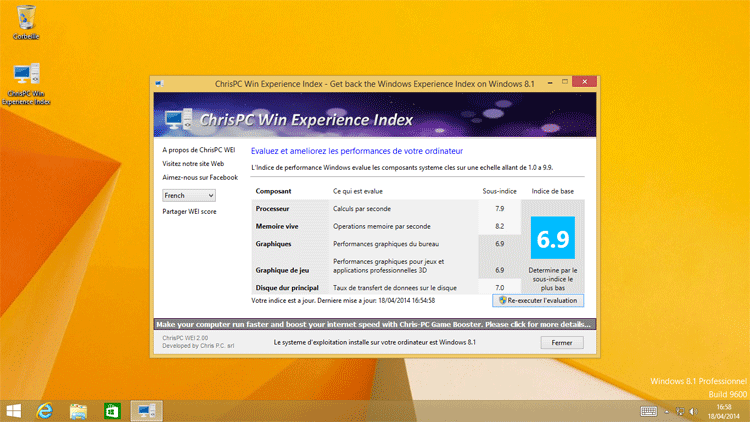Image resolution: width=750 pixels, height=422 pixels.
Task: Select the Memoire vive row label
Action: pos(276,226)
